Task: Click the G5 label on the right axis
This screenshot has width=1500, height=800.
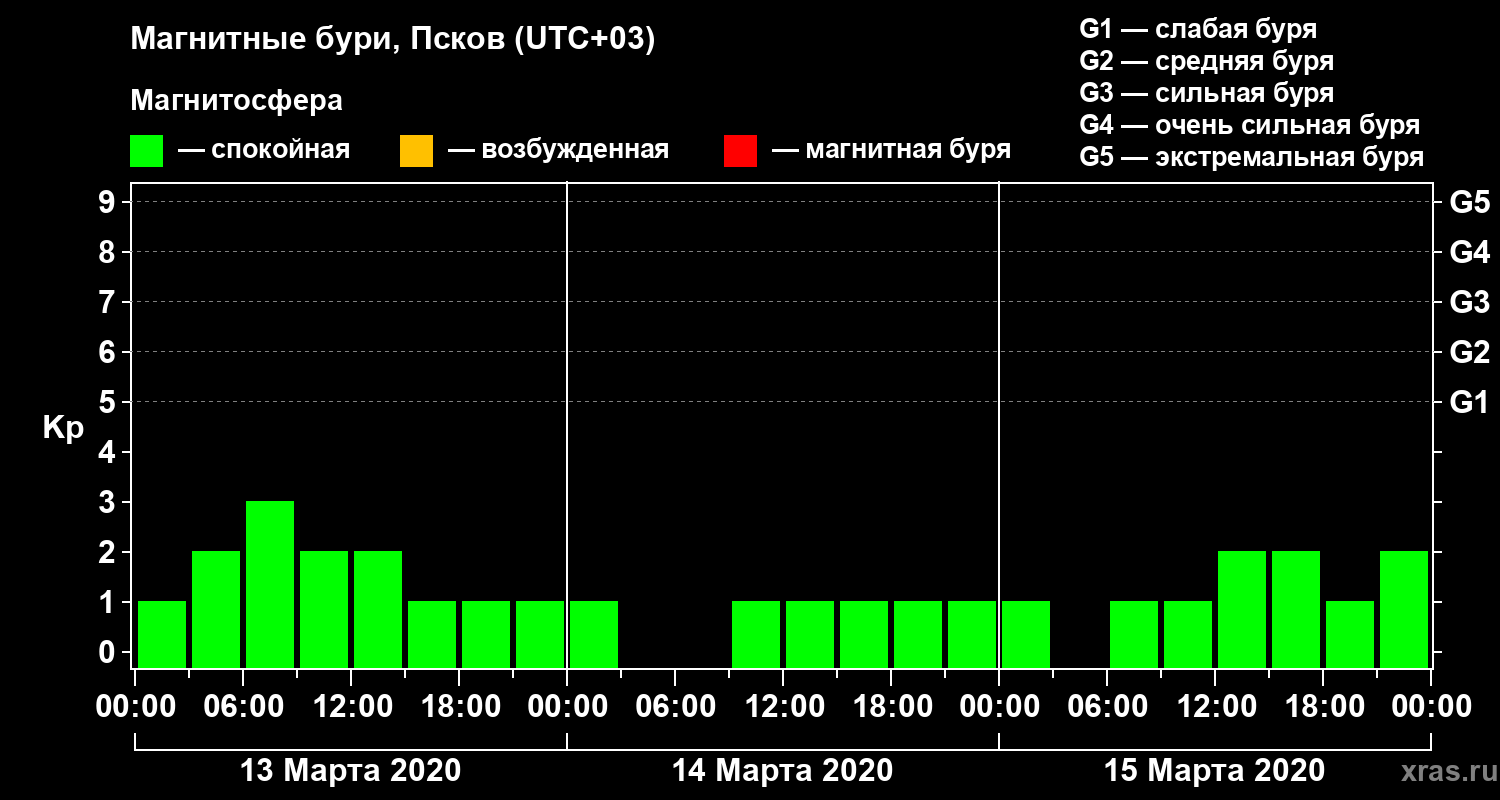Action: (1469, 203)
